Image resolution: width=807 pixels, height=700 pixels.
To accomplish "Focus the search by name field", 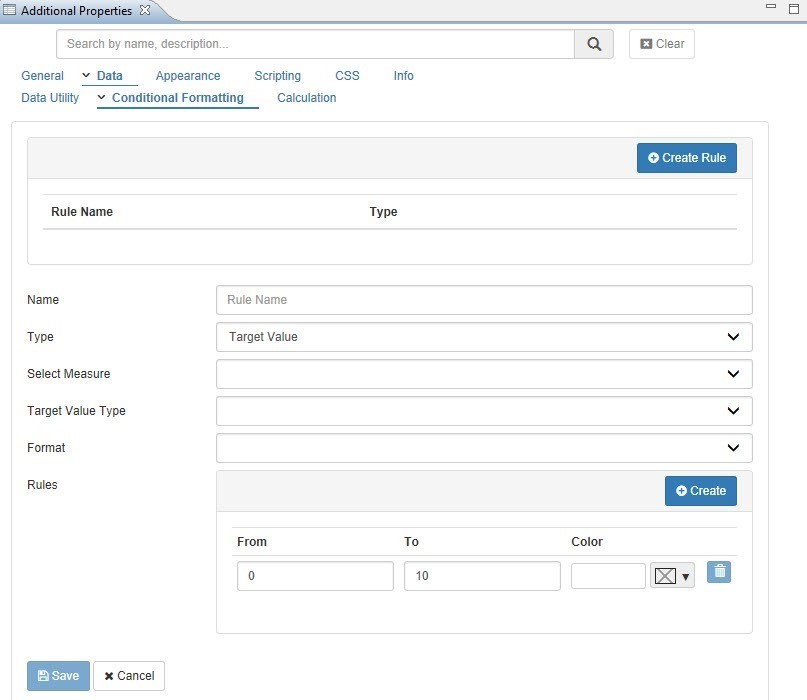I will click(315, 44).
